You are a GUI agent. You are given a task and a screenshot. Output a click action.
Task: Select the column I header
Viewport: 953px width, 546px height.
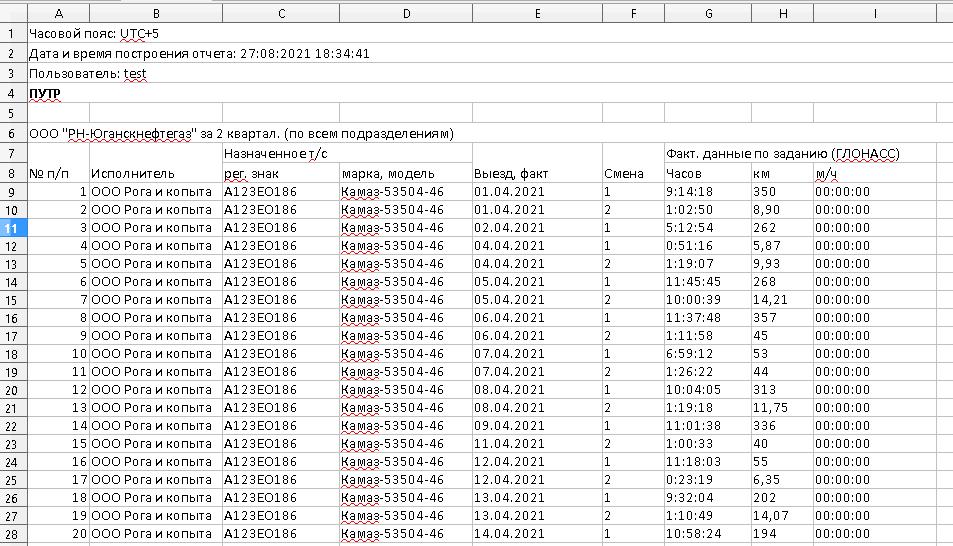tap(874, 13)
